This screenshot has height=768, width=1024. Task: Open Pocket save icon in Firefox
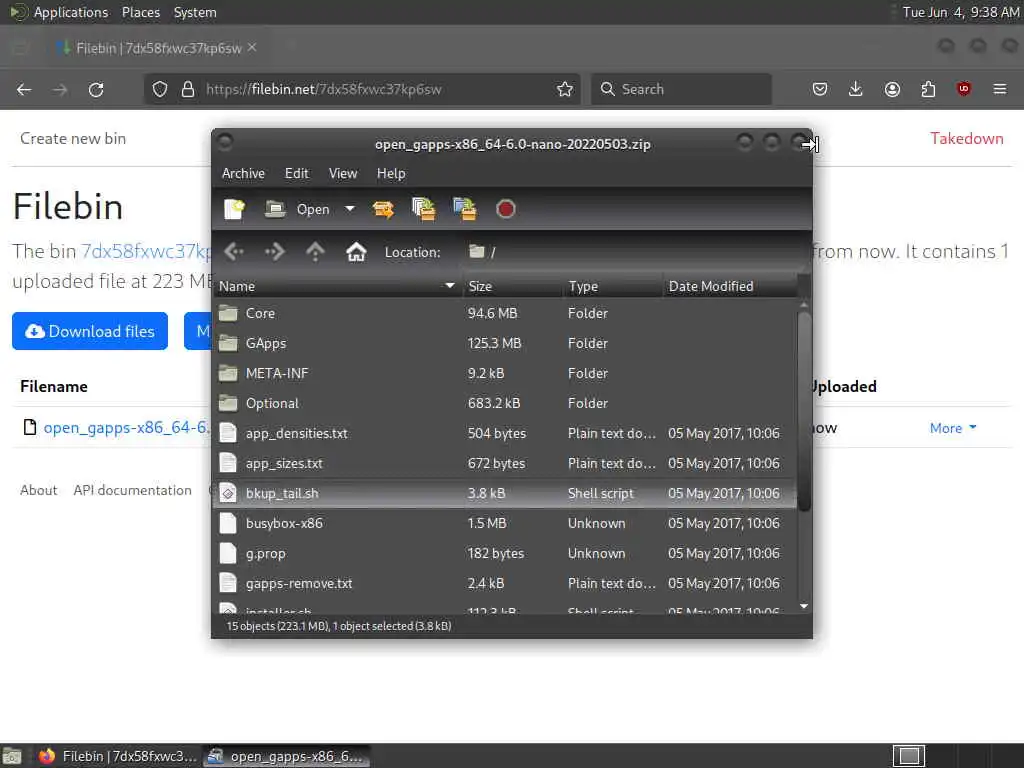[820, 89]
